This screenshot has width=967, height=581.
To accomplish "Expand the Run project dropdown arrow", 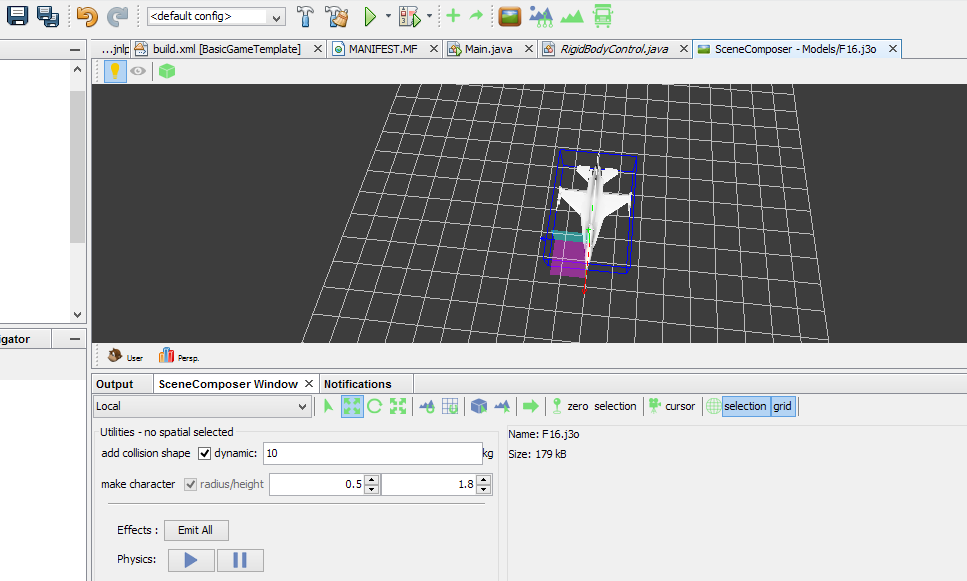I will point(388,16).
